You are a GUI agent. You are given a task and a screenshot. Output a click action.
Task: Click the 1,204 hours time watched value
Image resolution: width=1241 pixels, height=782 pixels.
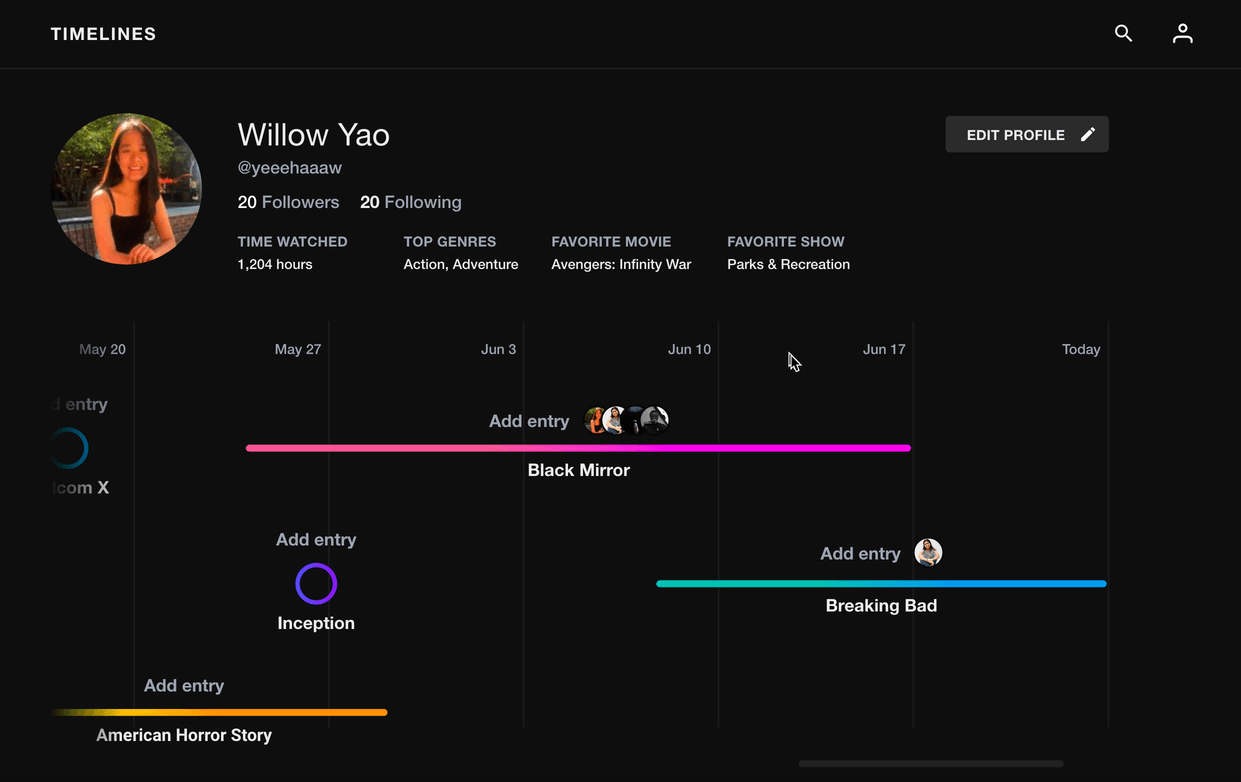point(275,265)
